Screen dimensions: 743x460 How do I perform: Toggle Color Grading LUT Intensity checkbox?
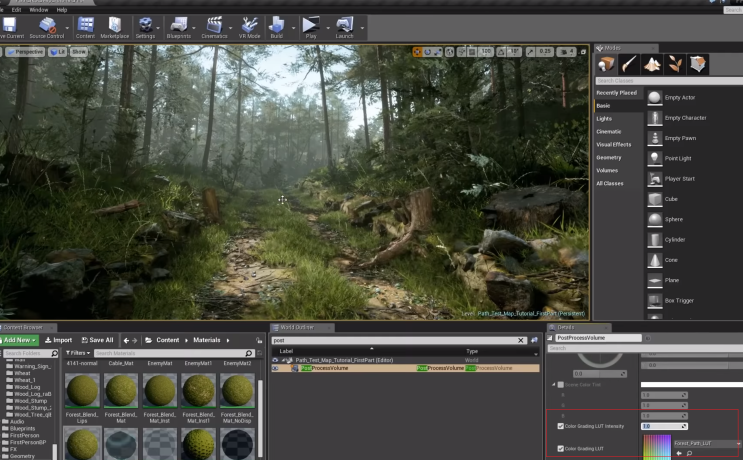point(560,426)
